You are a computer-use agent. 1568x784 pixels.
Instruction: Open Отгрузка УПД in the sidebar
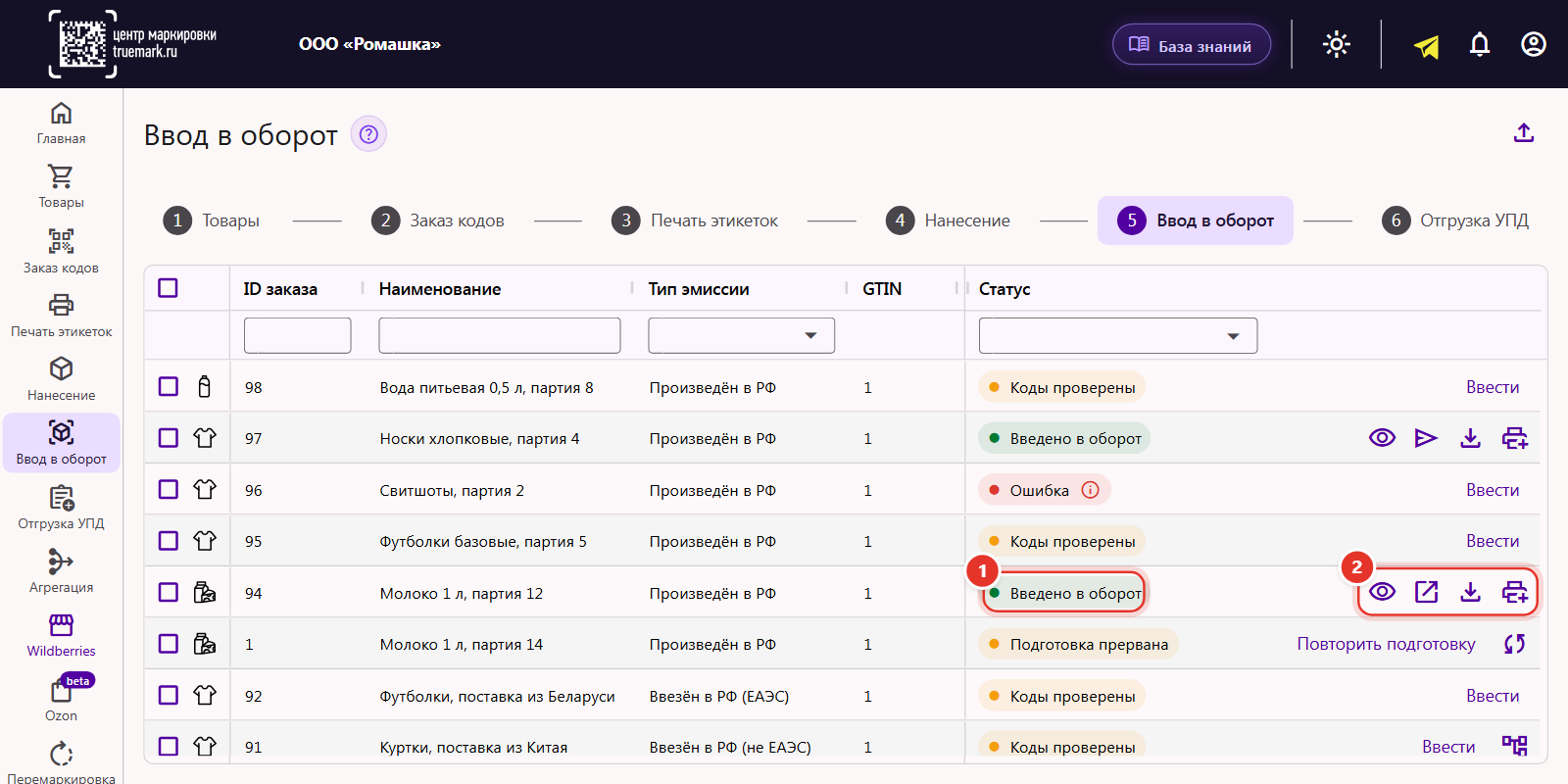61,507
